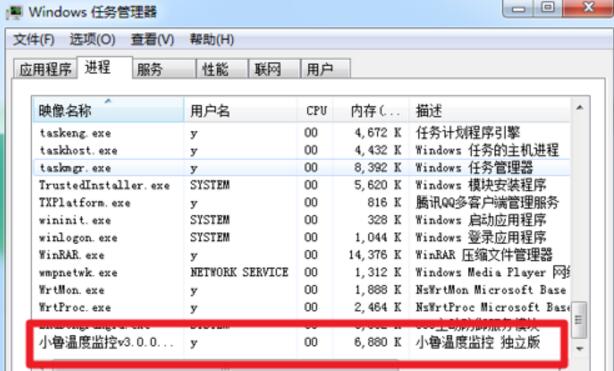Click the 用户名 column header
614x371 pixels.
(240, 111)
